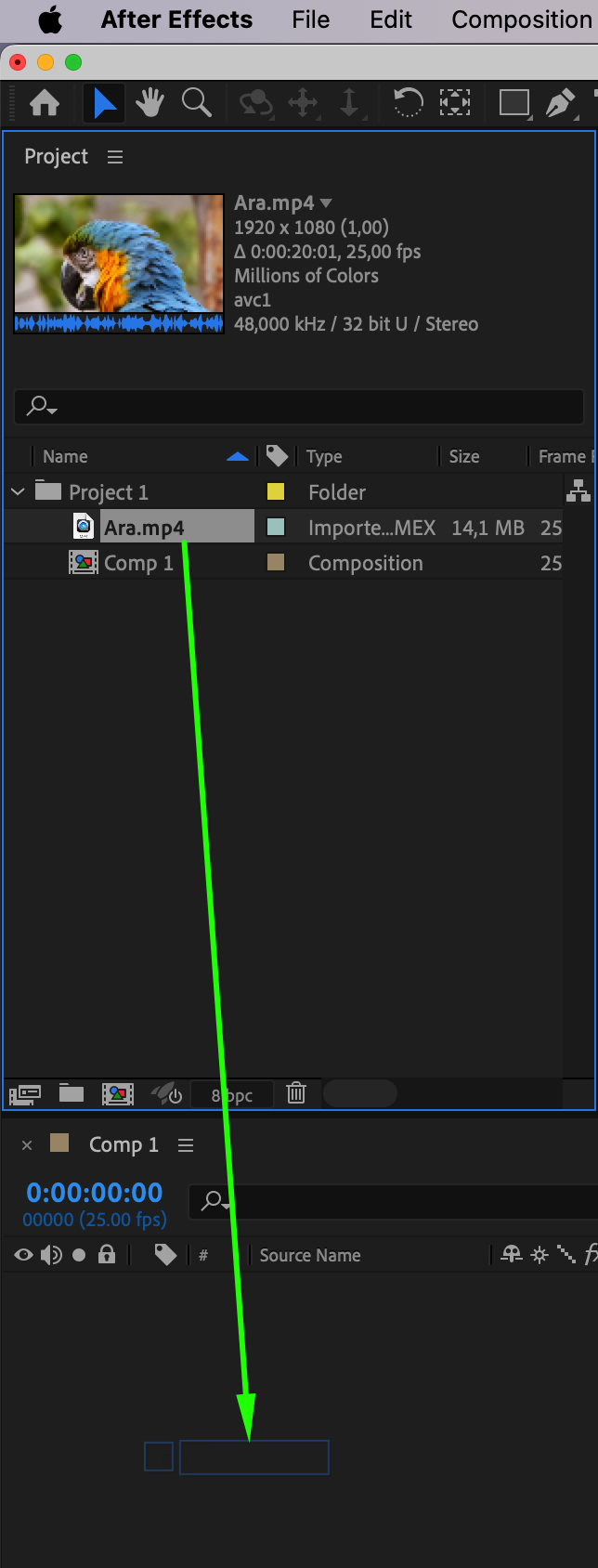Open the Edit menu
The width and height of the screenshot is (598, 1568).
click(390, 20)
